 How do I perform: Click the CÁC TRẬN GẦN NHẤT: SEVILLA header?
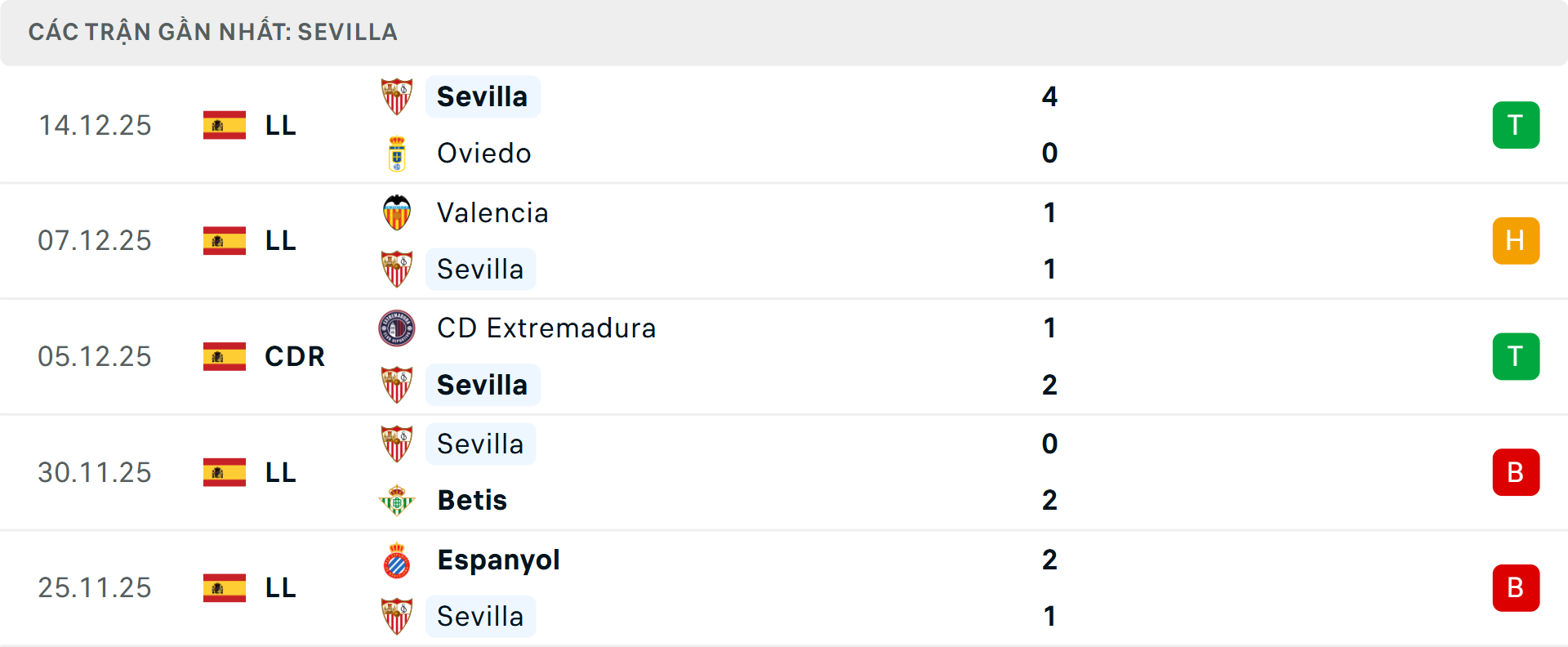click(212, 32)
